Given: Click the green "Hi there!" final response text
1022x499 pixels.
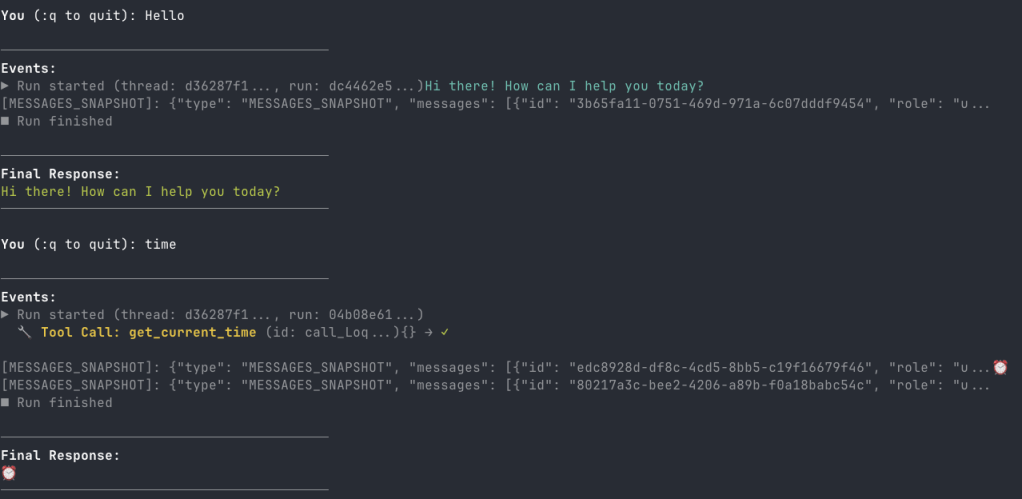Looking at the screenshot, I should (141, 191).
